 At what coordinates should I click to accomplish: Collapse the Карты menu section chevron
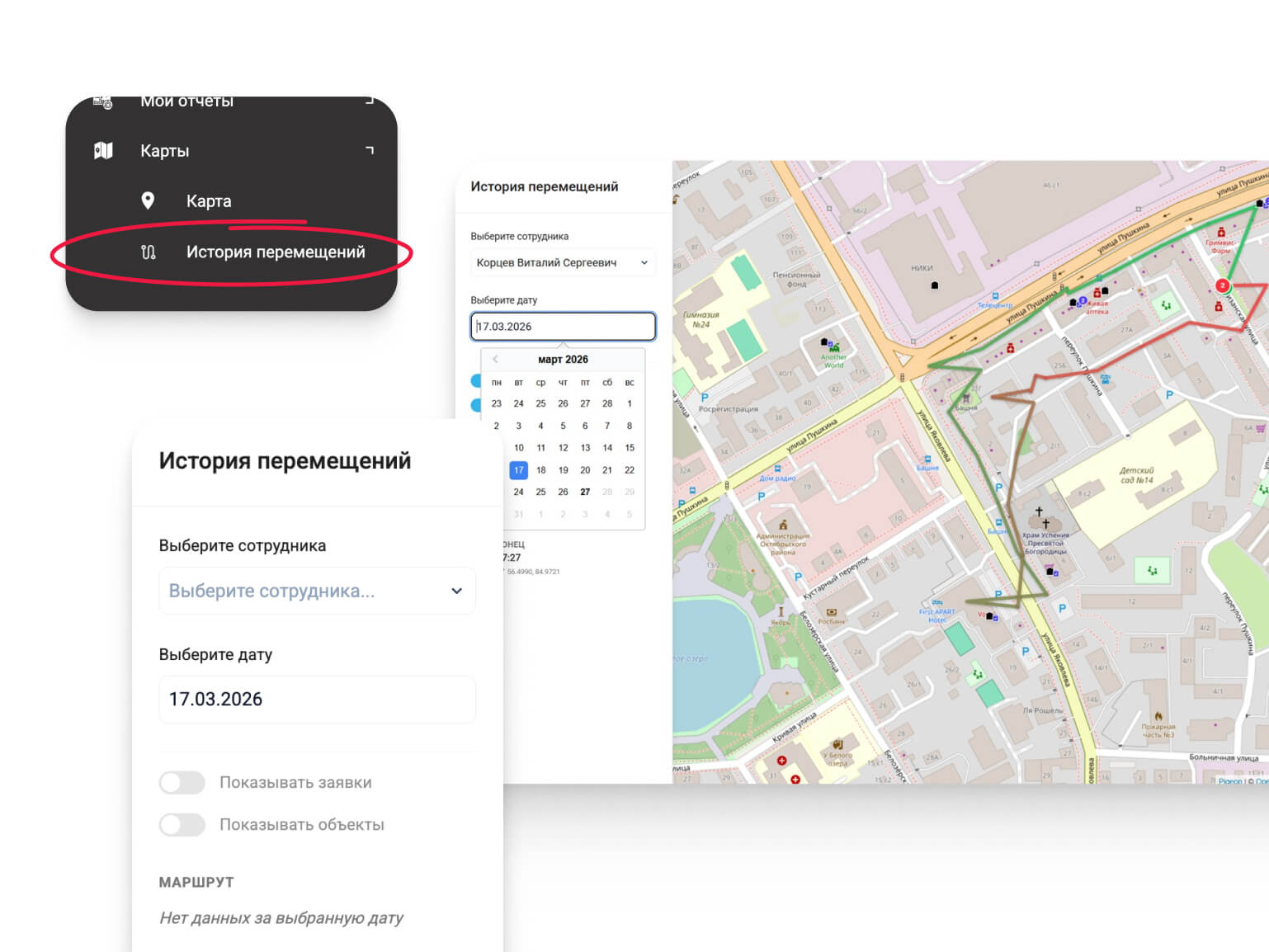pyautogui.click(x=370, y=150)
